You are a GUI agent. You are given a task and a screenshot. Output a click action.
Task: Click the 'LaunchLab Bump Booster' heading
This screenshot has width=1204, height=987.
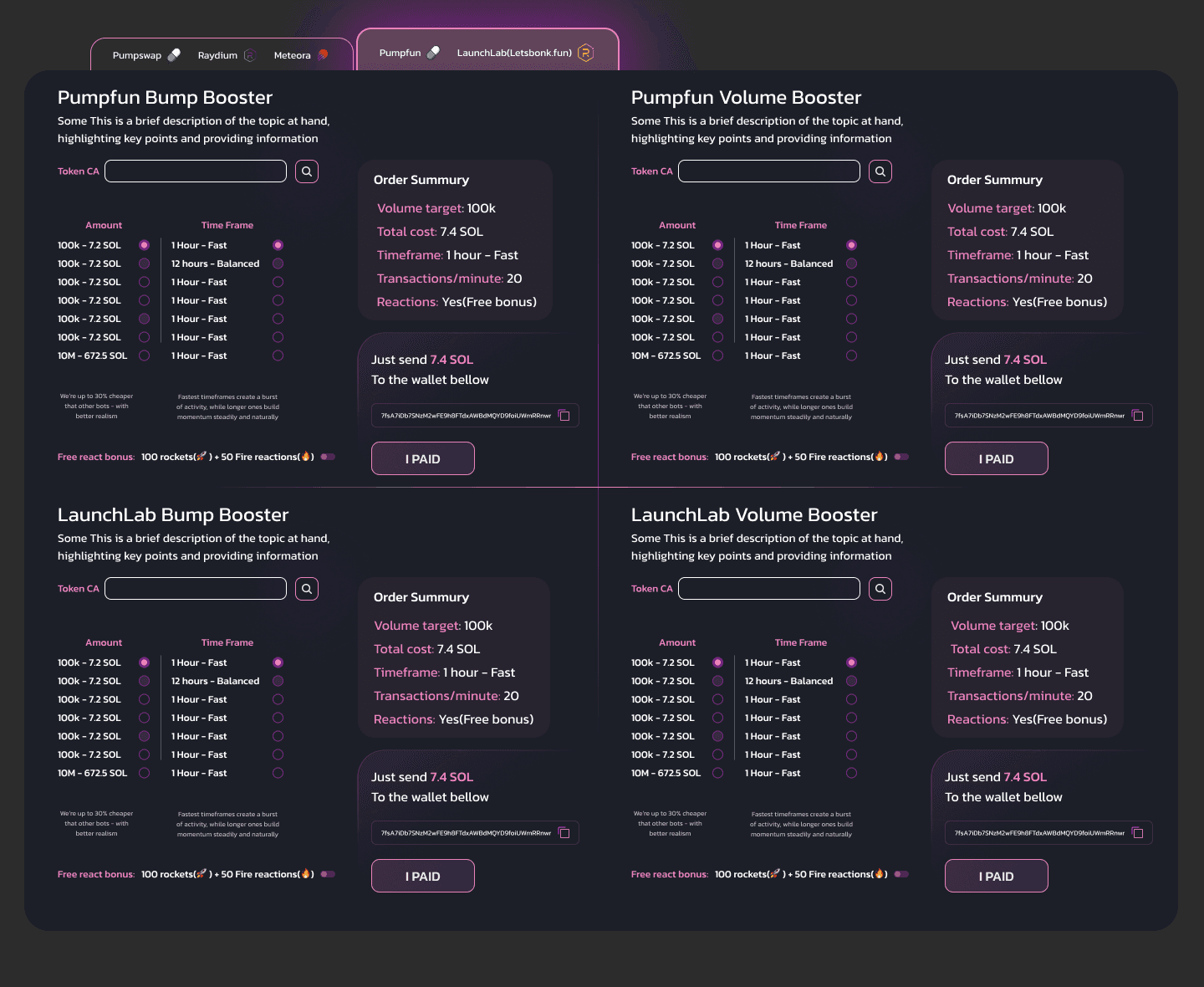[173, 515]
